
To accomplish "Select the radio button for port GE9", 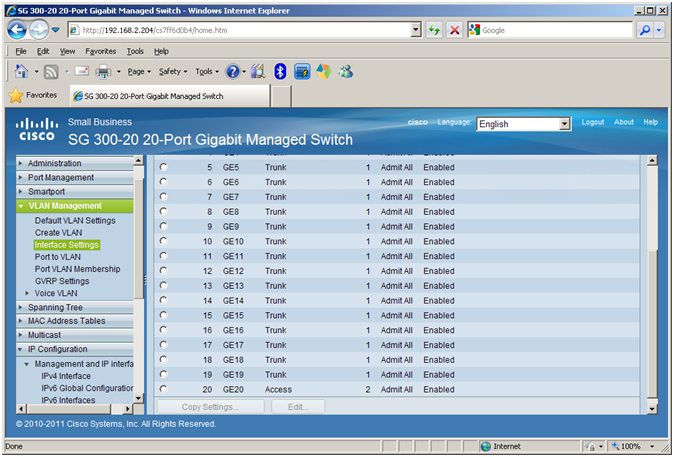I will [163, 226].
